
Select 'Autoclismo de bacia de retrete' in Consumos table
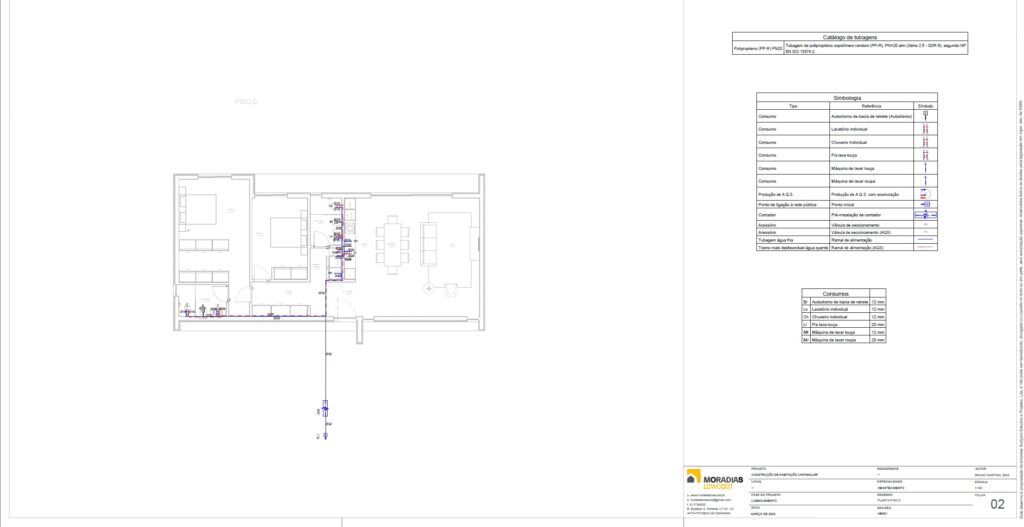(x=839, y=302)
